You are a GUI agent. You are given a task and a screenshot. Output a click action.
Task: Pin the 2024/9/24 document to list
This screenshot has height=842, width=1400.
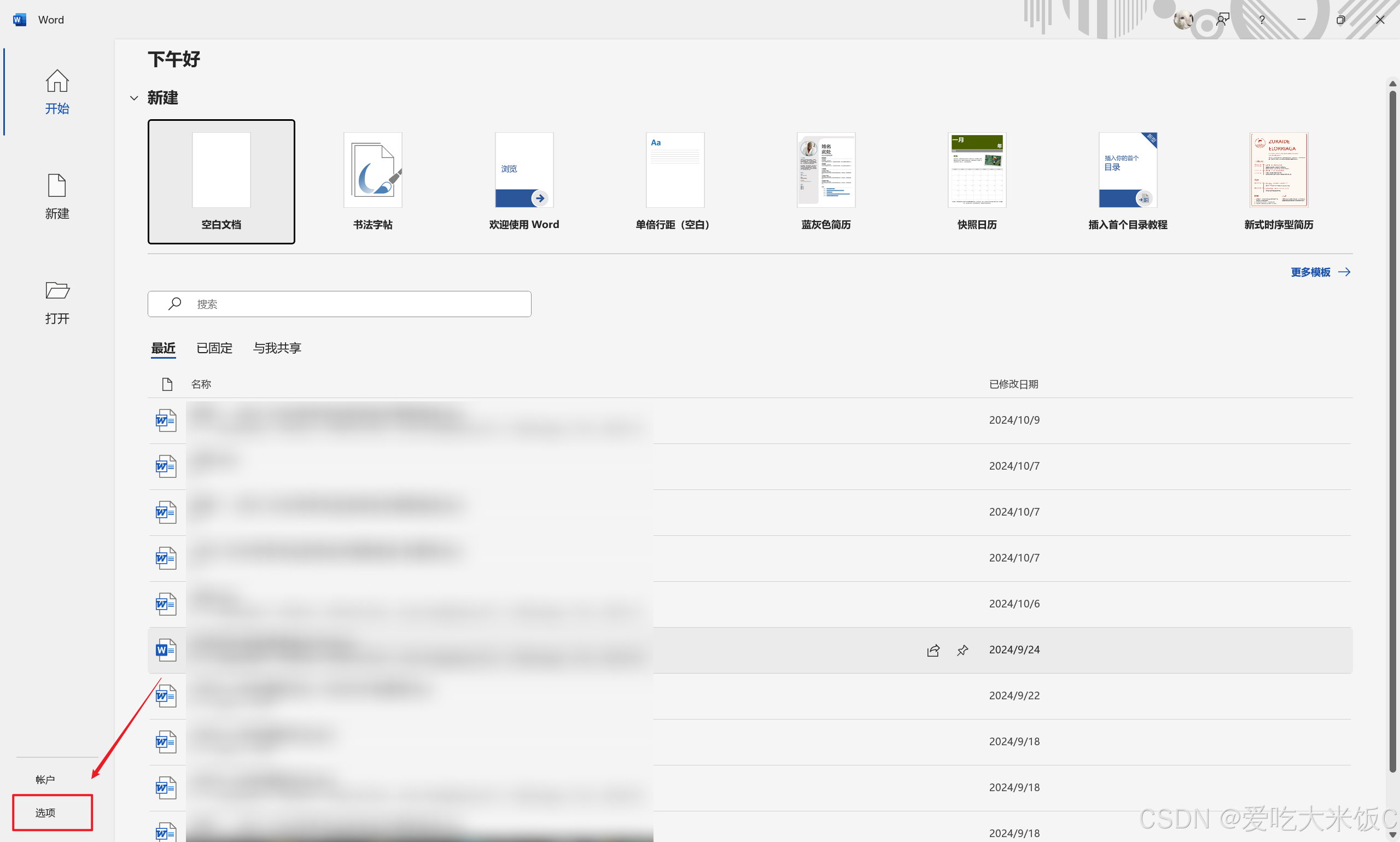tap(962, 650)
